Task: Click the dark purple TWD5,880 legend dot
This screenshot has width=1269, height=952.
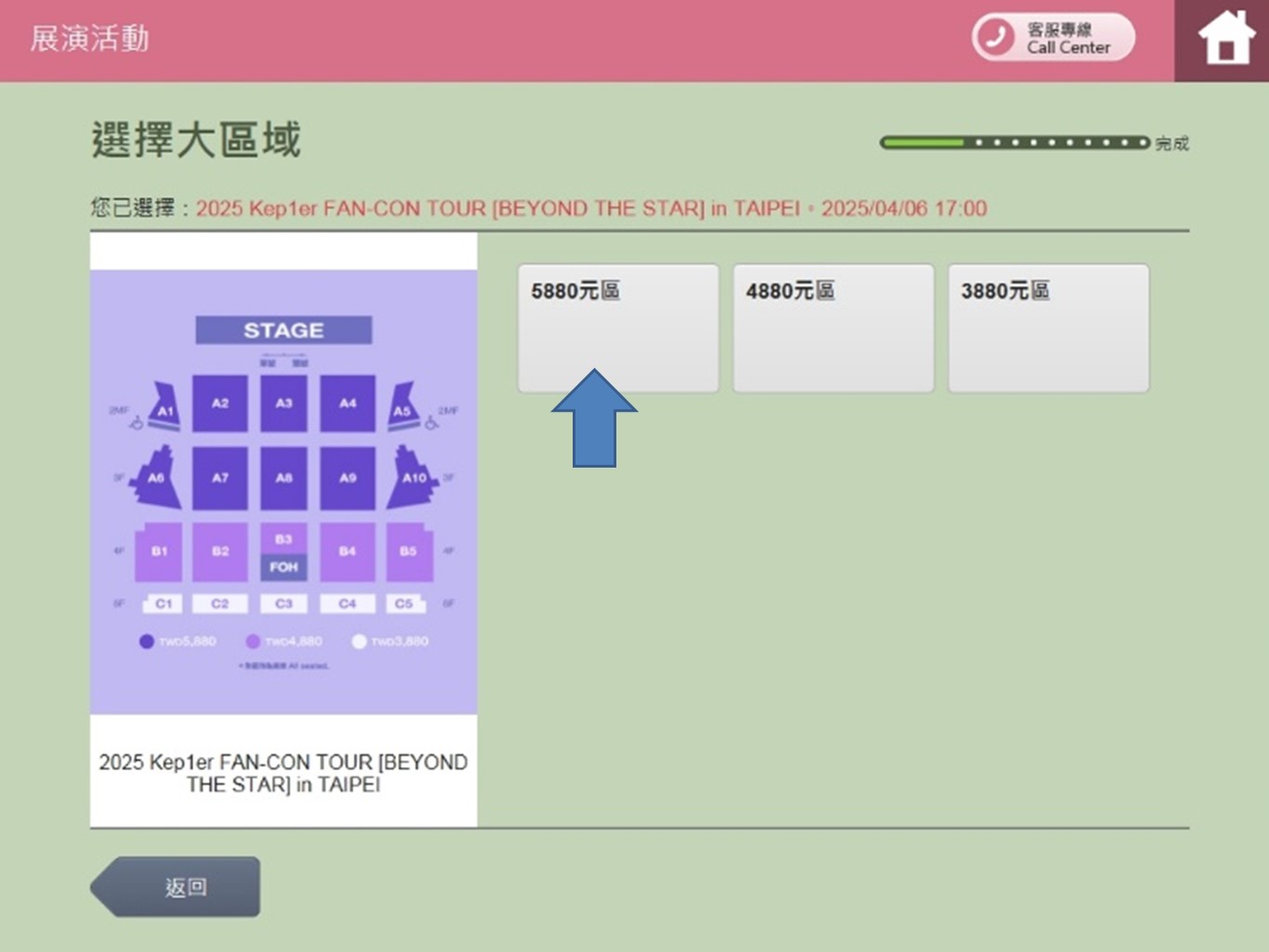Action: [146, 641]
